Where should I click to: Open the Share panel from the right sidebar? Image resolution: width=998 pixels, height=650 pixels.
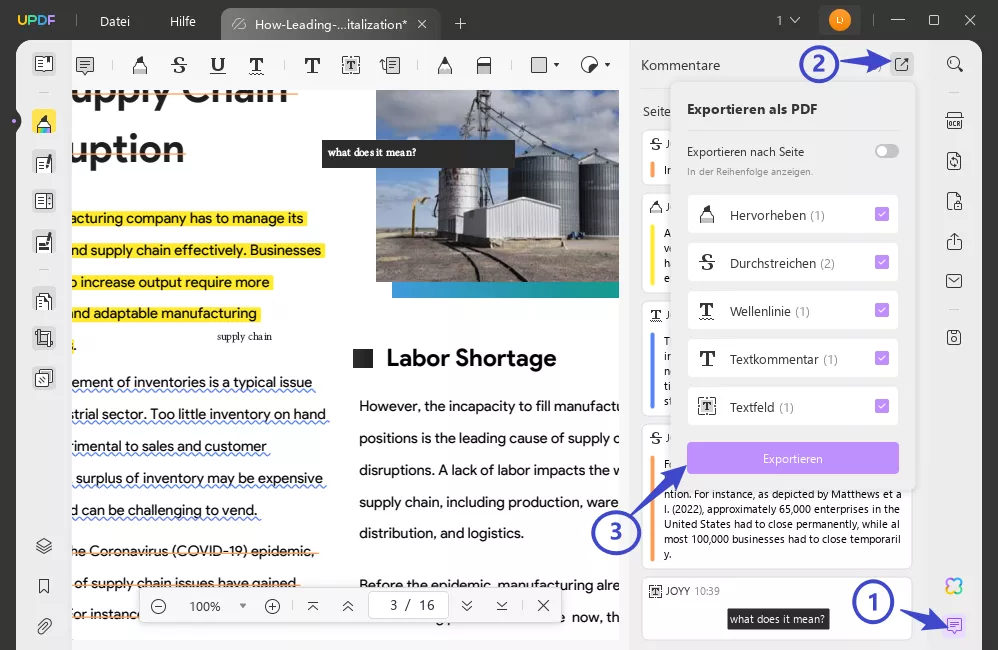[x=953, y=241]
